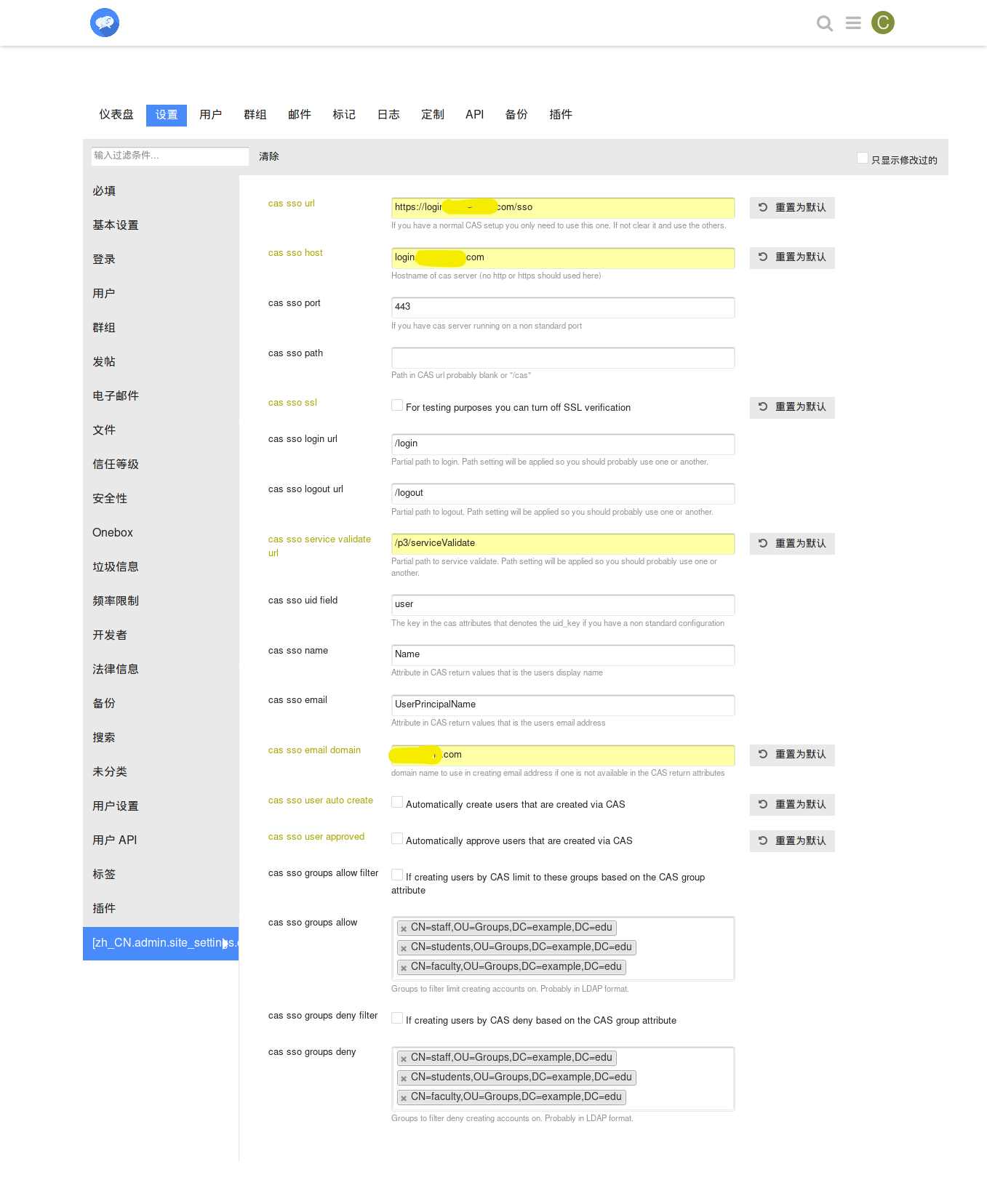Check the show only modified settings box
The height and width of the screenshot is (1204, 987).
coord(862,158)
